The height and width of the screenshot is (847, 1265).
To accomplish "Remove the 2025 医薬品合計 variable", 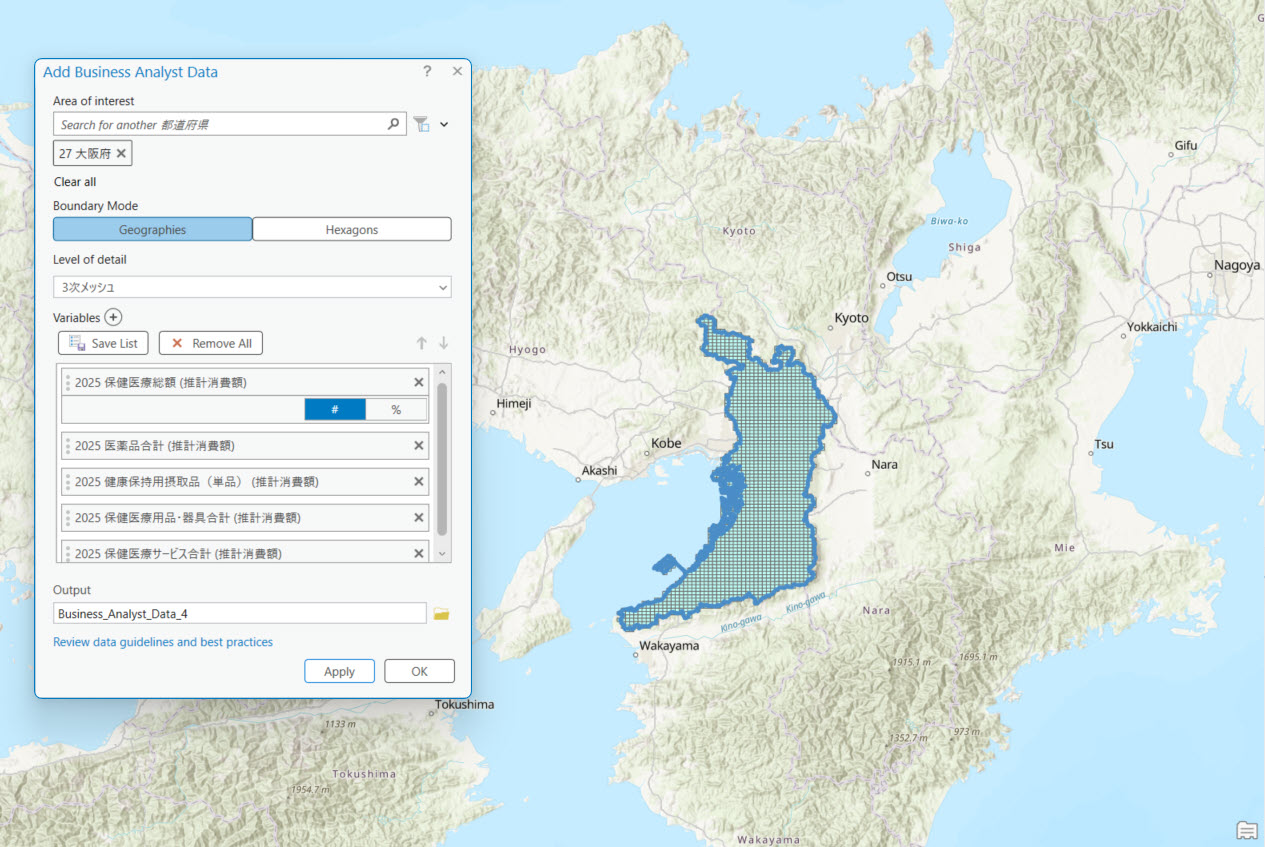I will [419, 446].
